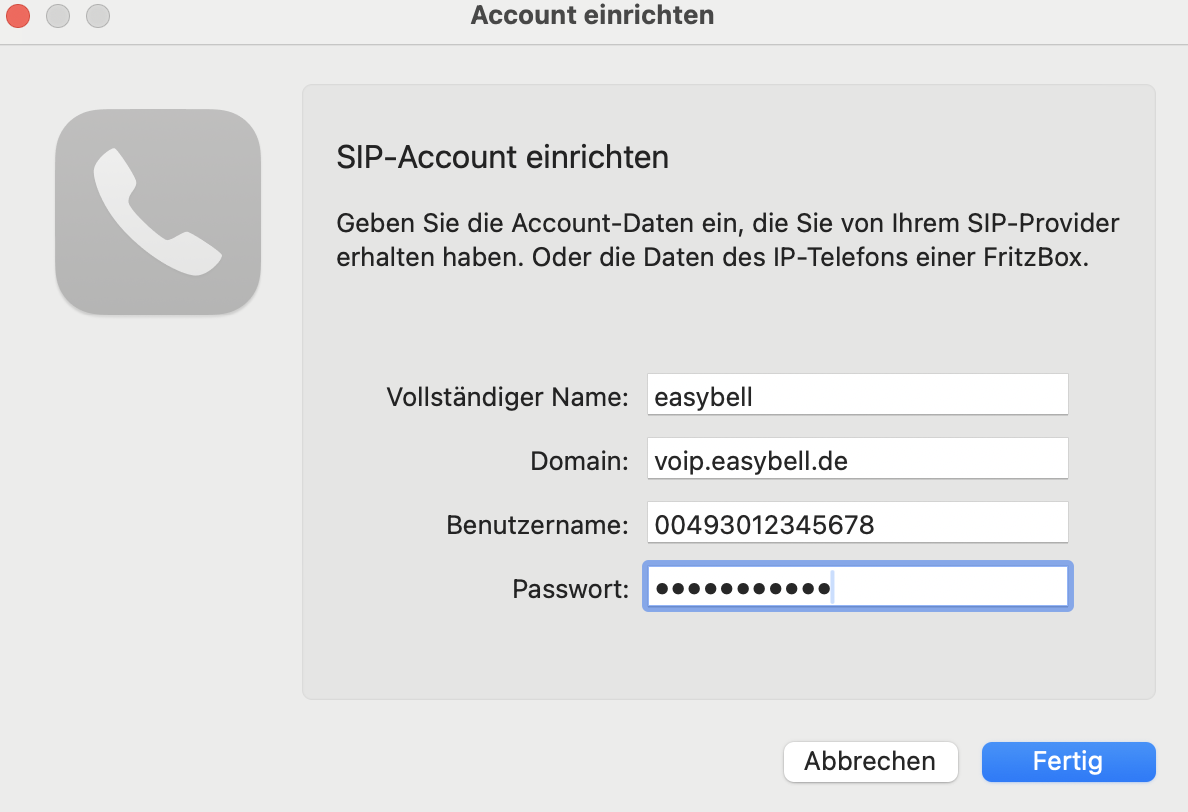Screen dimensions: 1188x812
Task: Click the disabled zoom window button
Action: [97, 16]
